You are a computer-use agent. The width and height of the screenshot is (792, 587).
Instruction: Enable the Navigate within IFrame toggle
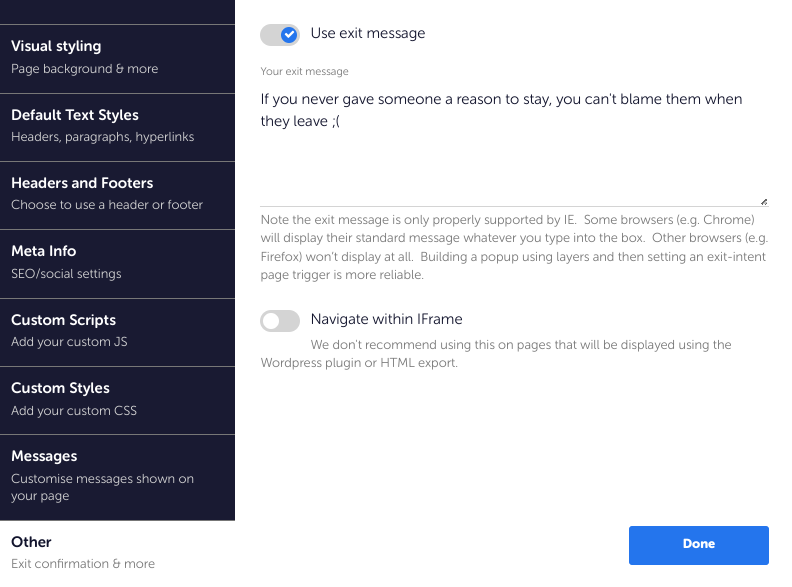pyautogui.click(x=280, y=321)
